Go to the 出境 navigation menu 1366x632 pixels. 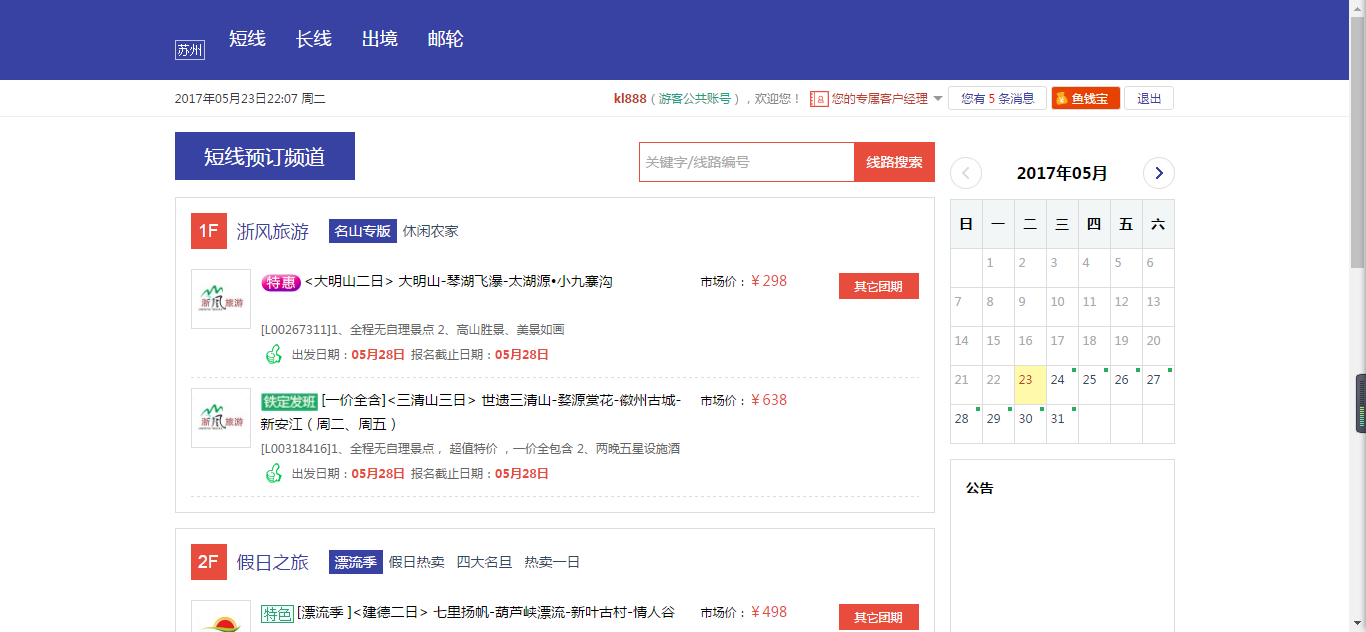(380, 39)
